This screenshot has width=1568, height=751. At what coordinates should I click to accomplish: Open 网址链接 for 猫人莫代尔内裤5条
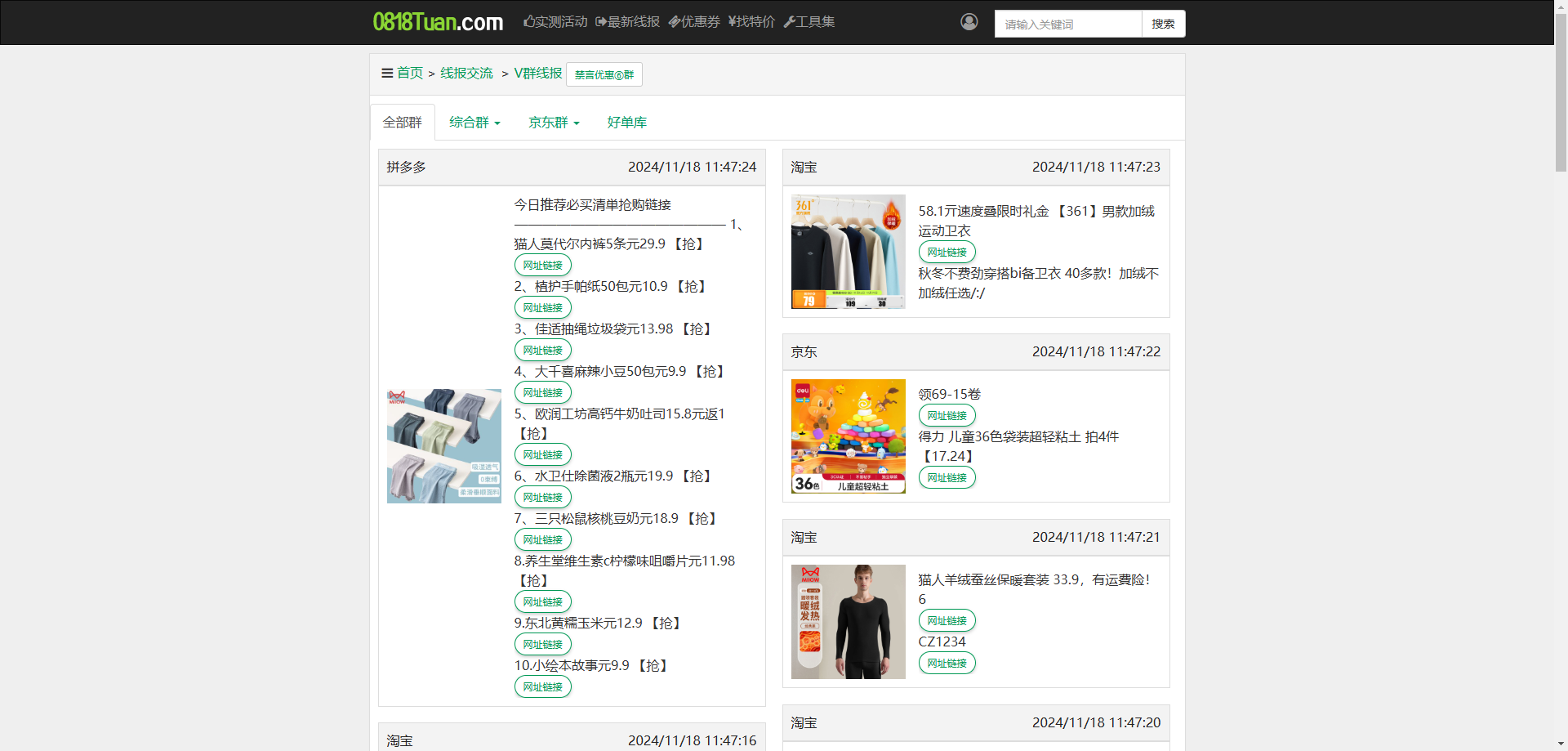point(542,266)
